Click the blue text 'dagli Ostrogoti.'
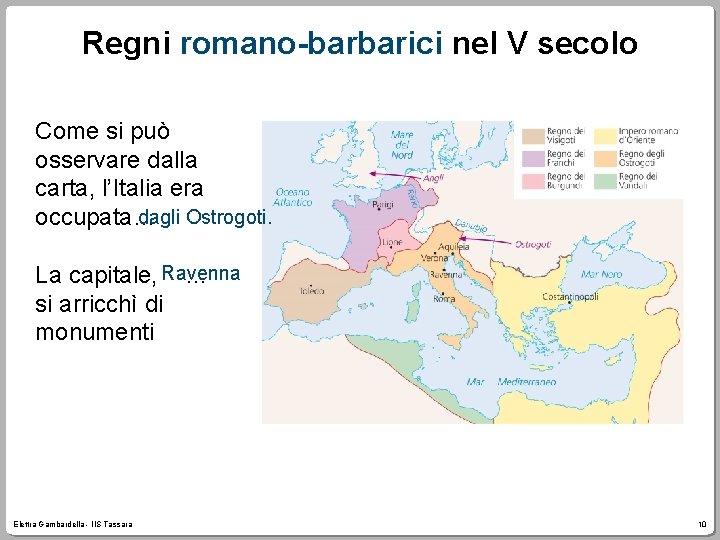The image size is (720, 540). click(x=206, y=217)
